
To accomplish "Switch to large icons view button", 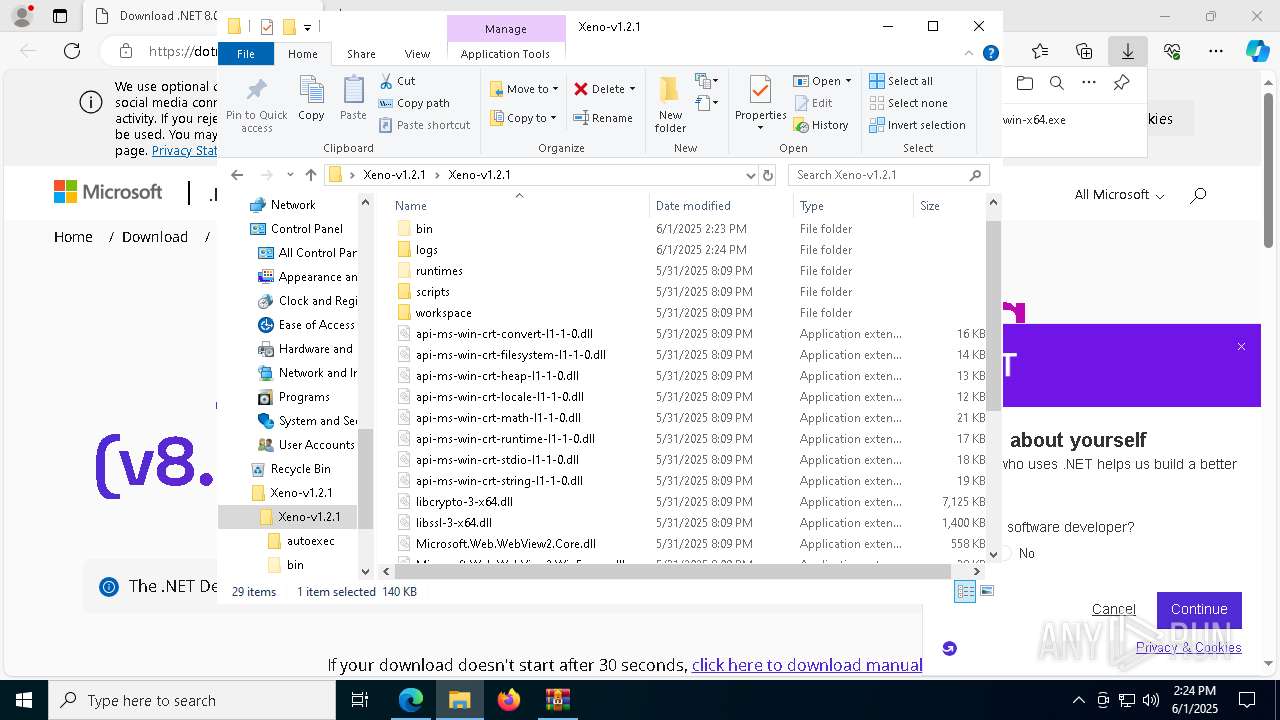I will [987, 592].
